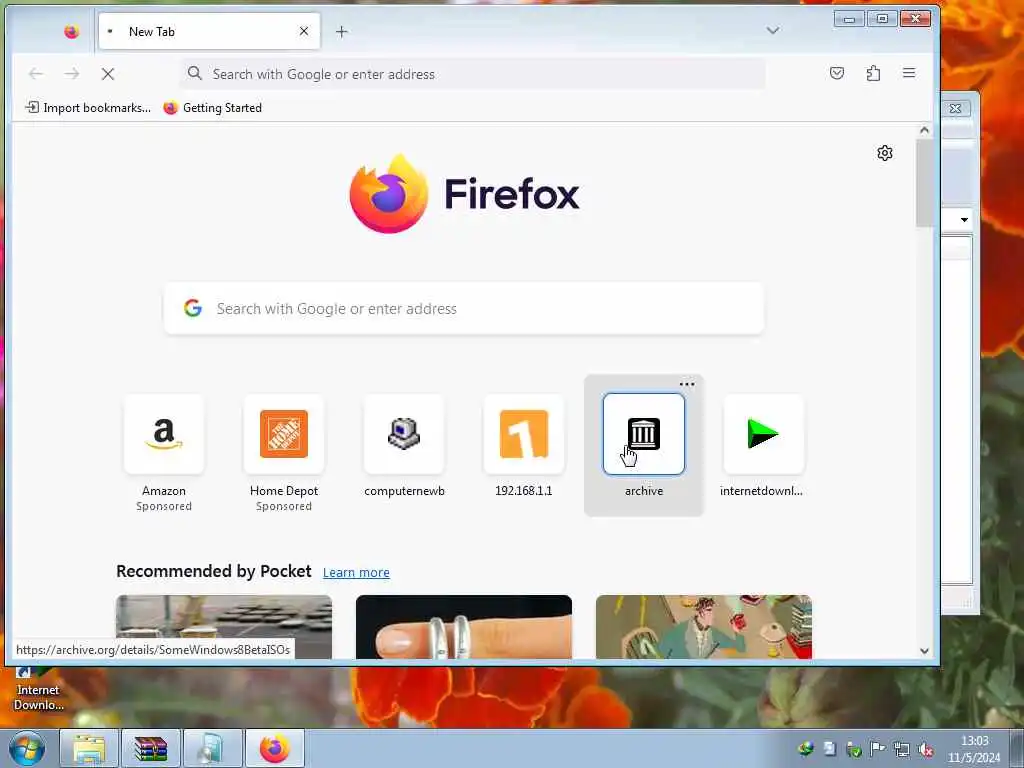Open the archive tile's three-dot menu
The image size is (1024, 768).
[687, 385]
